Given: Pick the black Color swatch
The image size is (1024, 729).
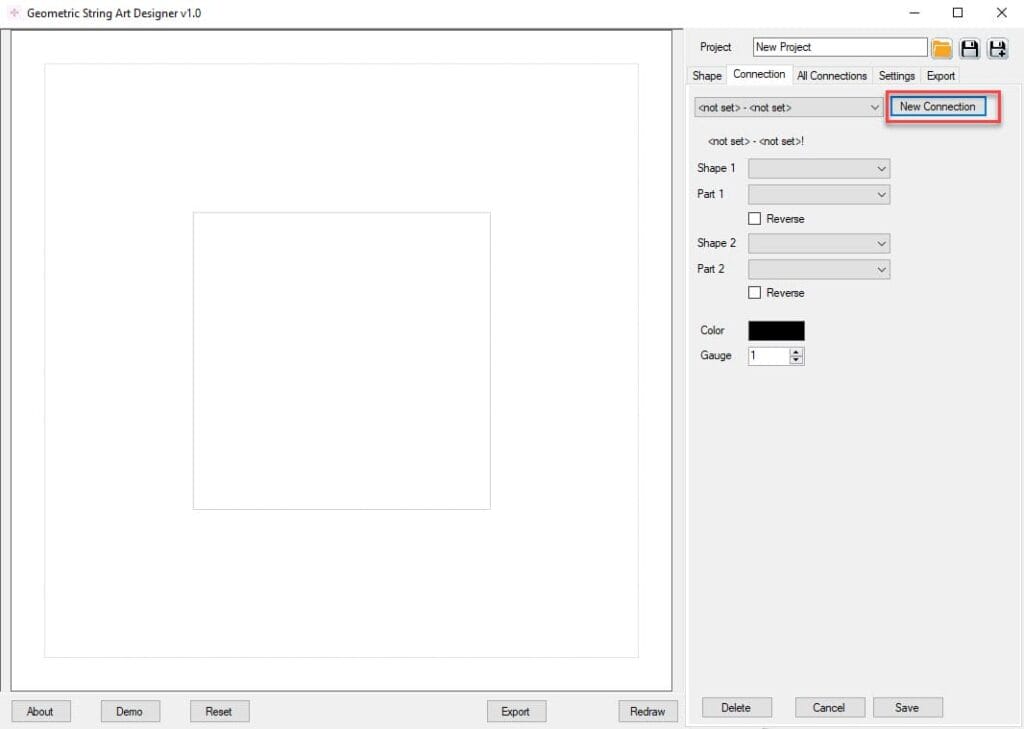Looking at the screenshot, I should (776, 331).
